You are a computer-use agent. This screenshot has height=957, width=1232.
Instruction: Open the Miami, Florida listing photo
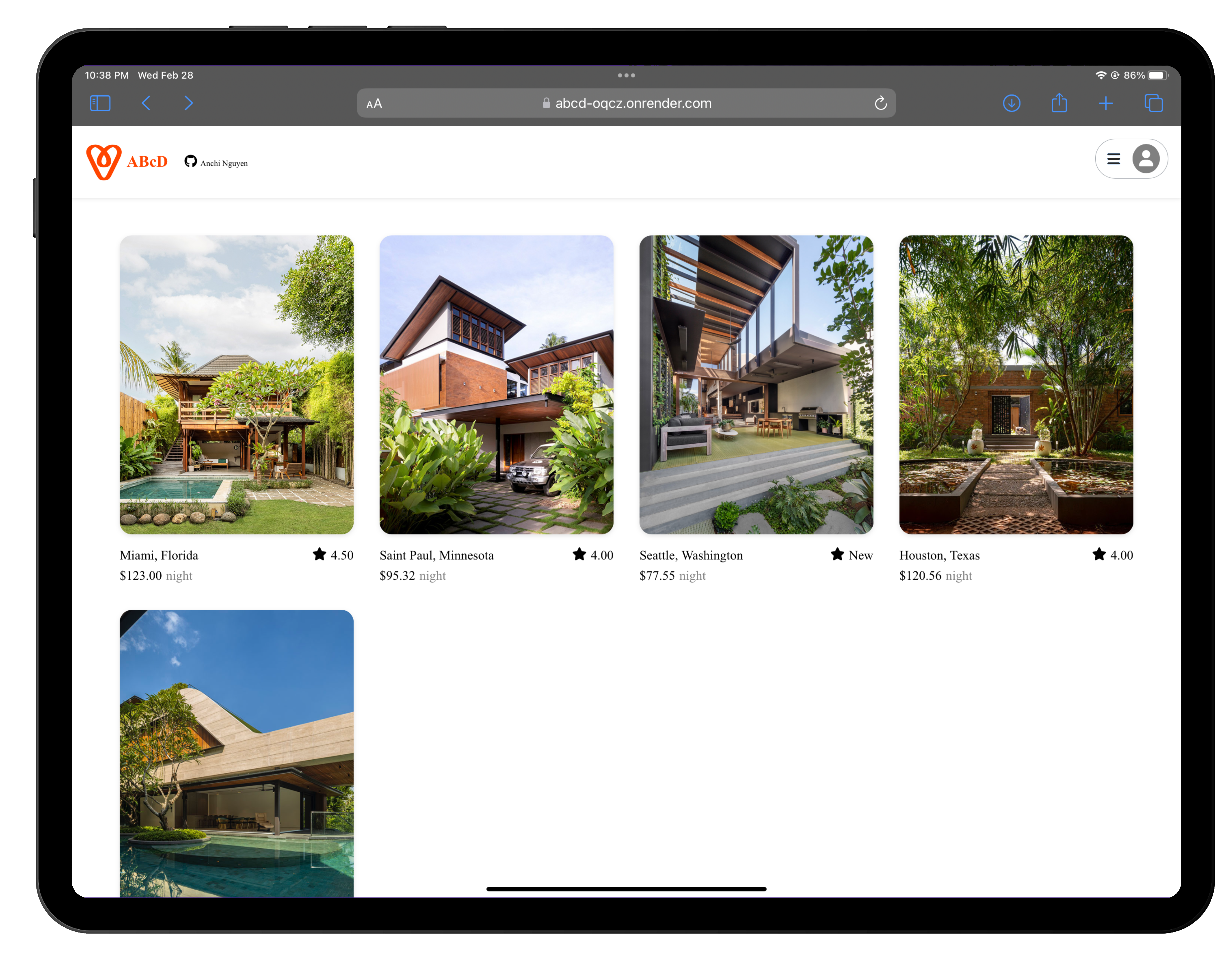click(x=236, y=384)
